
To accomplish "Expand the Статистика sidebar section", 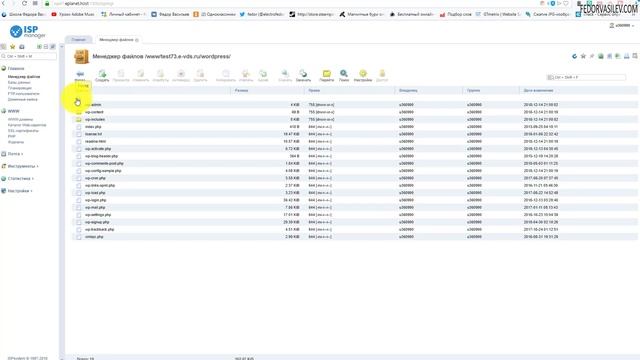I will [x=18, y=178].
